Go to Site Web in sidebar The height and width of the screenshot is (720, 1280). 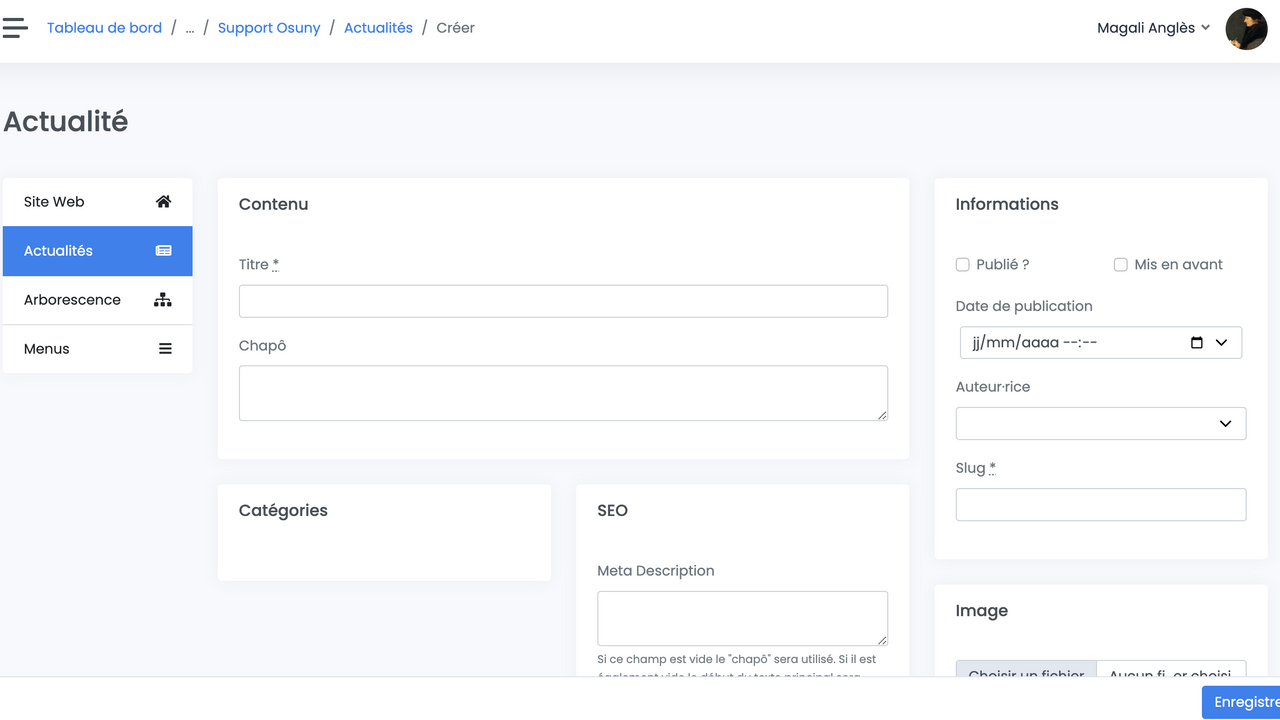click(55, 202)
